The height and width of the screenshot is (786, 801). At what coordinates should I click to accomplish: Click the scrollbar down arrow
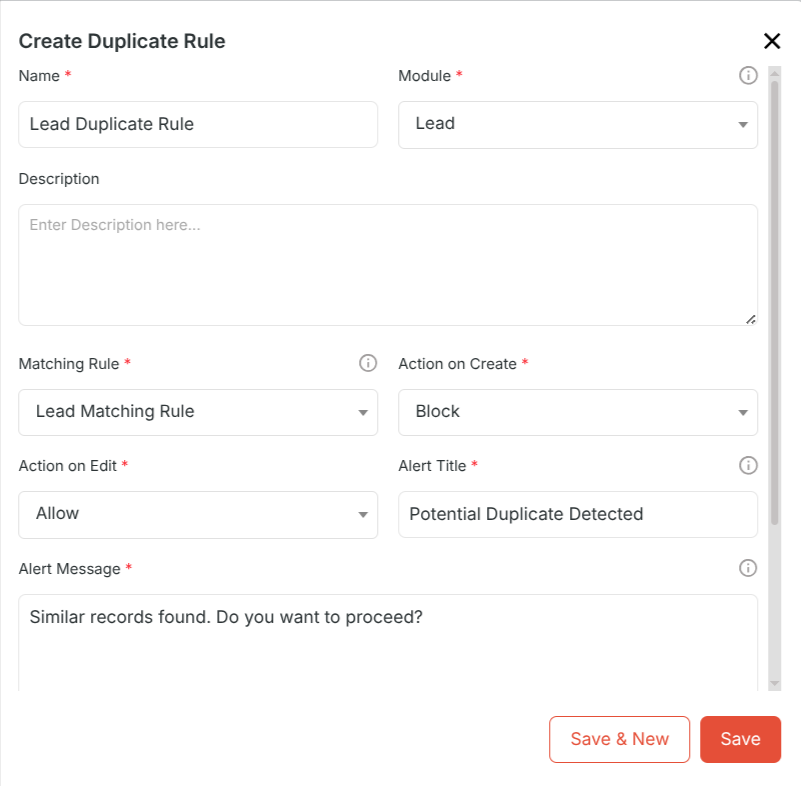pos(774,683)
